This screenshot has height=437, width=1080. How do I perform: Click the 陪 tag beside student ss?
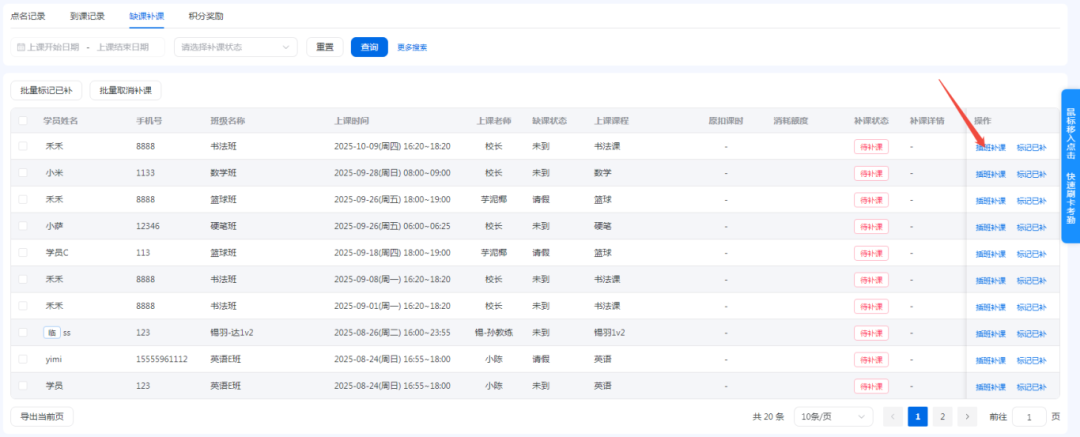point(52,332)
